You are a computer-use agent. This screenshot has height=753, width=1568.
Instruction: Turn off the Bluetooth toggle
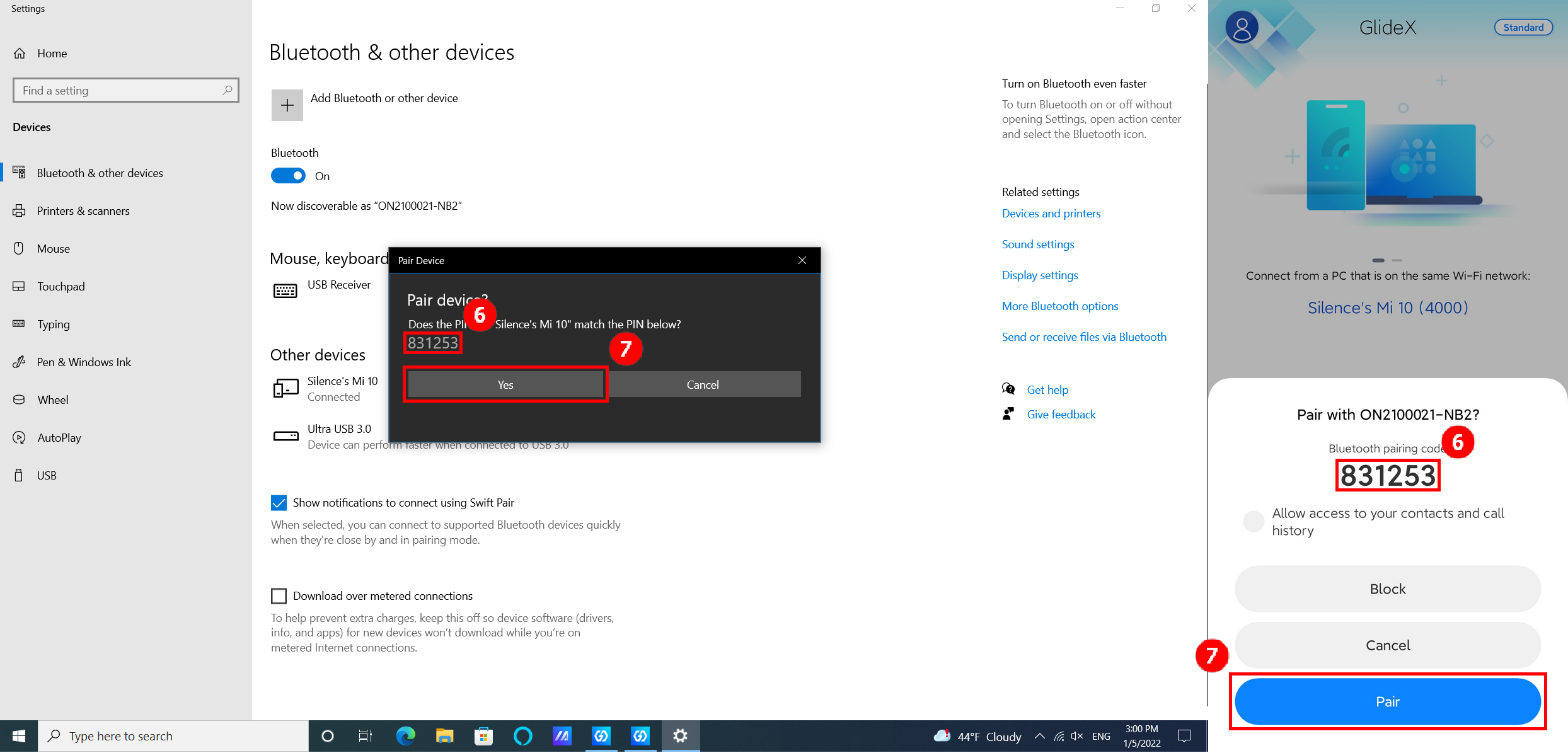[x=288, y=176]
